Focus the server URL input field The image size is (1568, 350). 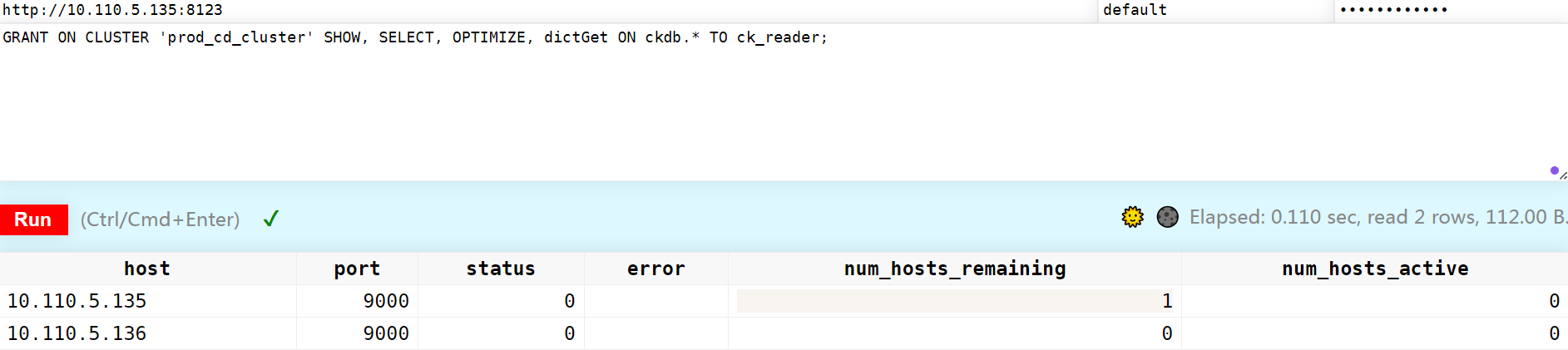tap(548, 10)
